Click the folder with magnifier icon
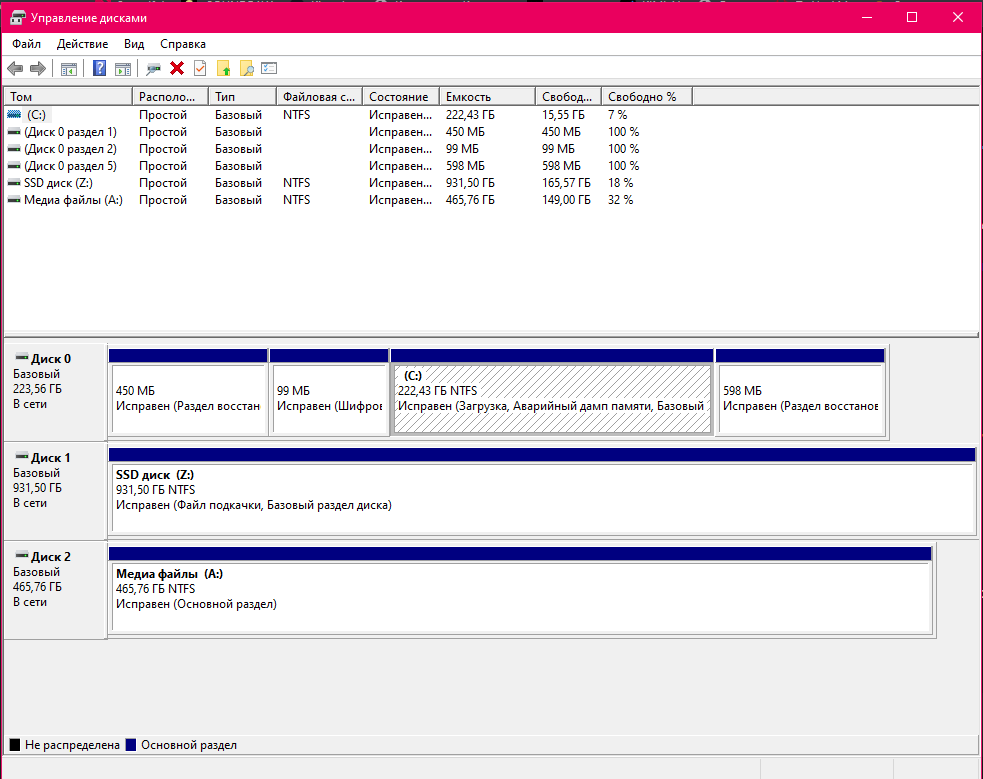This screenshot has width=983, height=779. pos(246,68)
